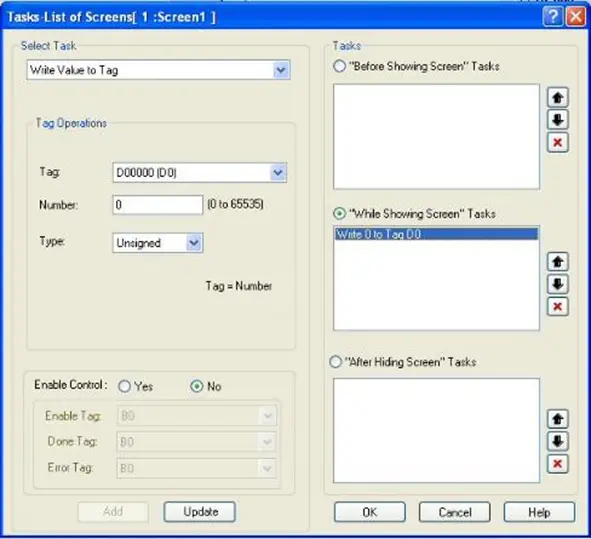Delete task from After Hiding Screen list
This screenshot has height=539, width=591.
coord(557,463)
